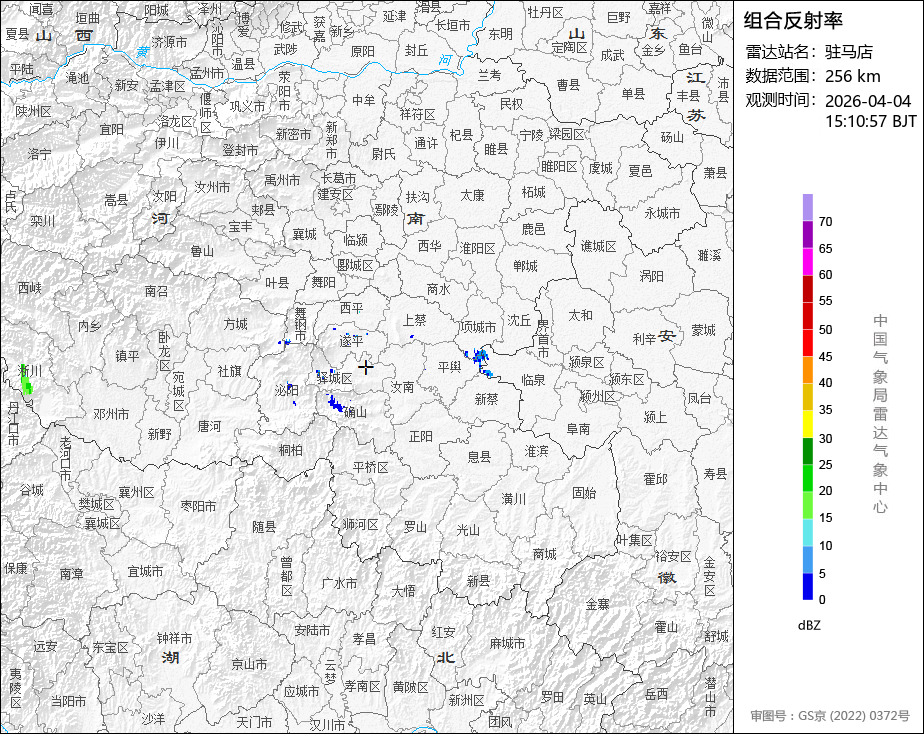This screenshot has width=924, height=734.
Task: Click the time 15:10:57 BJT
Action: click(870, 121)
